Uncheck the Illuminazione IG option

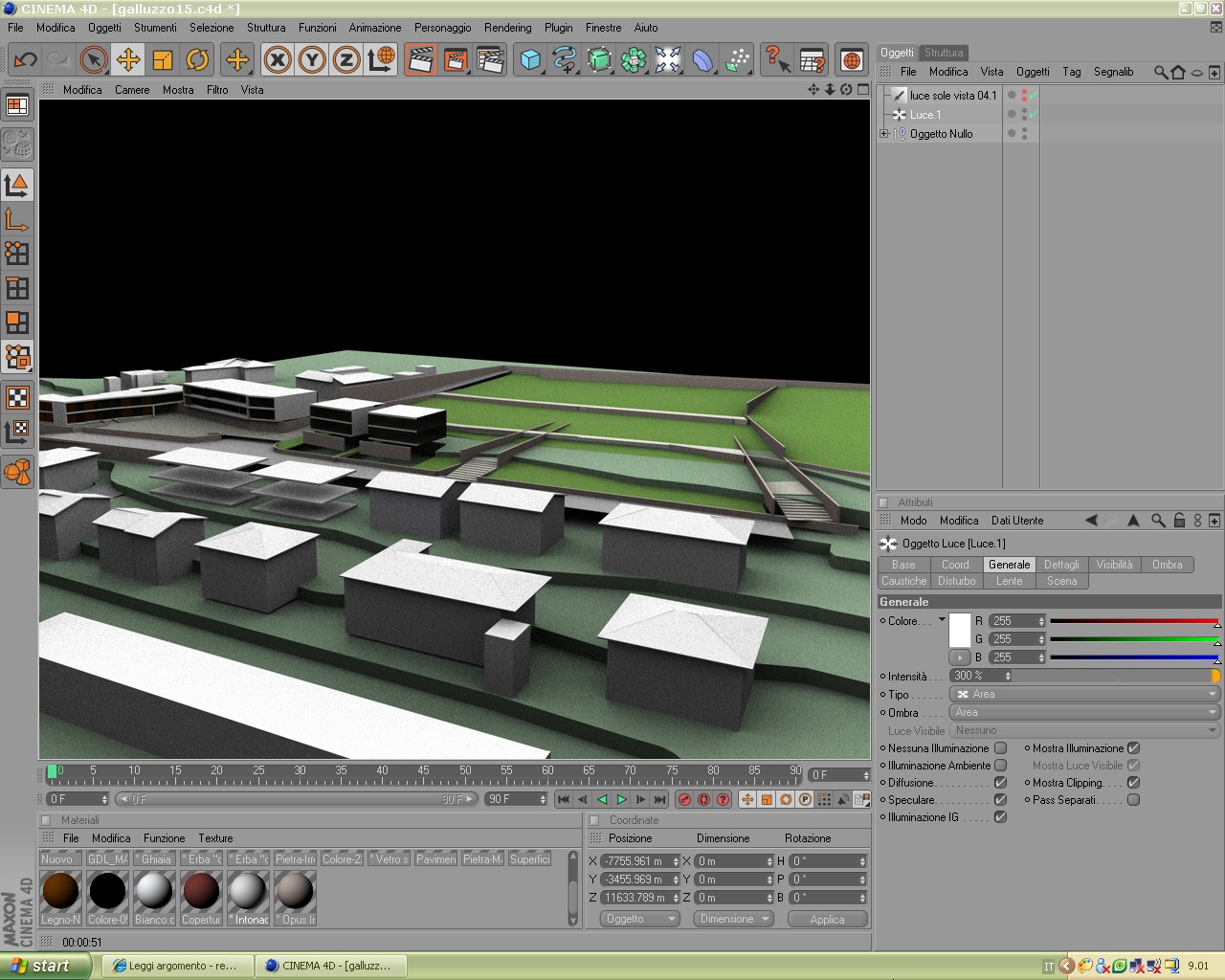[1000, 817]
